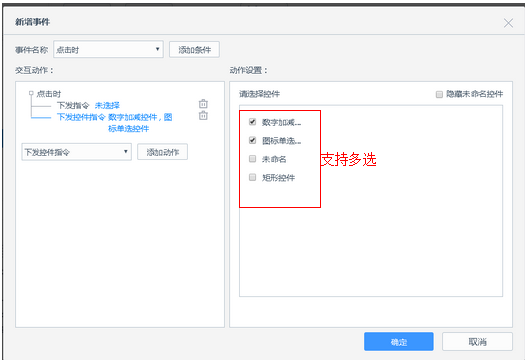526x364 pixels.
Task: Select the 下发指令 tree item
Action: (73, 105)
